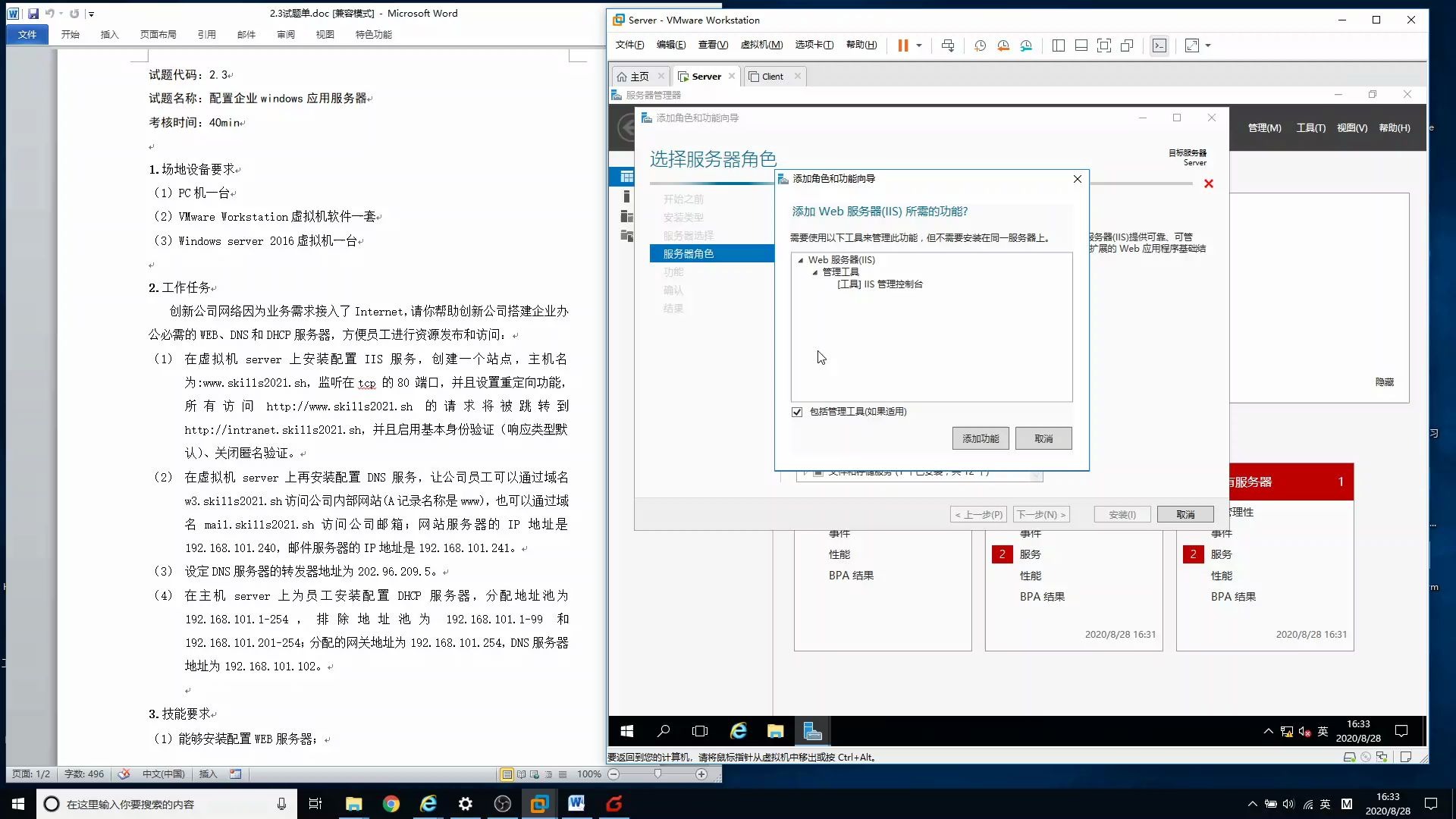Switch Word to full screen reading view

coord(521,774)
